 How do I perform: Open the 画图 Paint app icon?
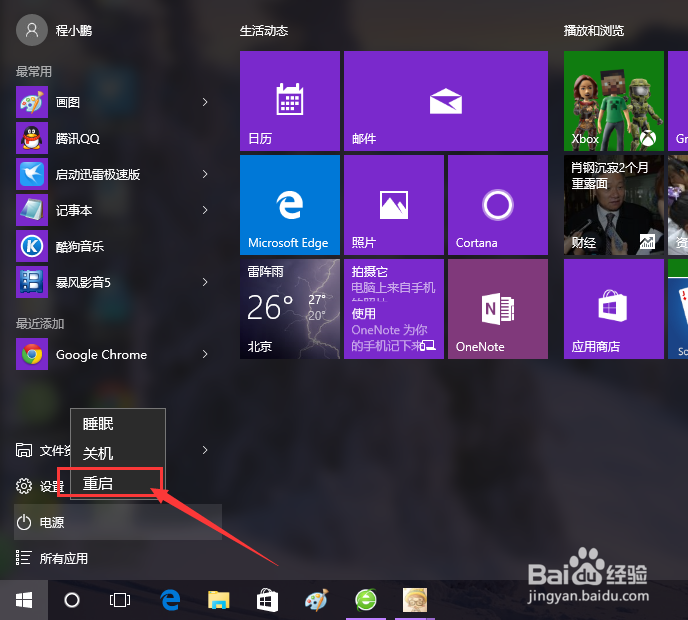(x=32, y=102)
